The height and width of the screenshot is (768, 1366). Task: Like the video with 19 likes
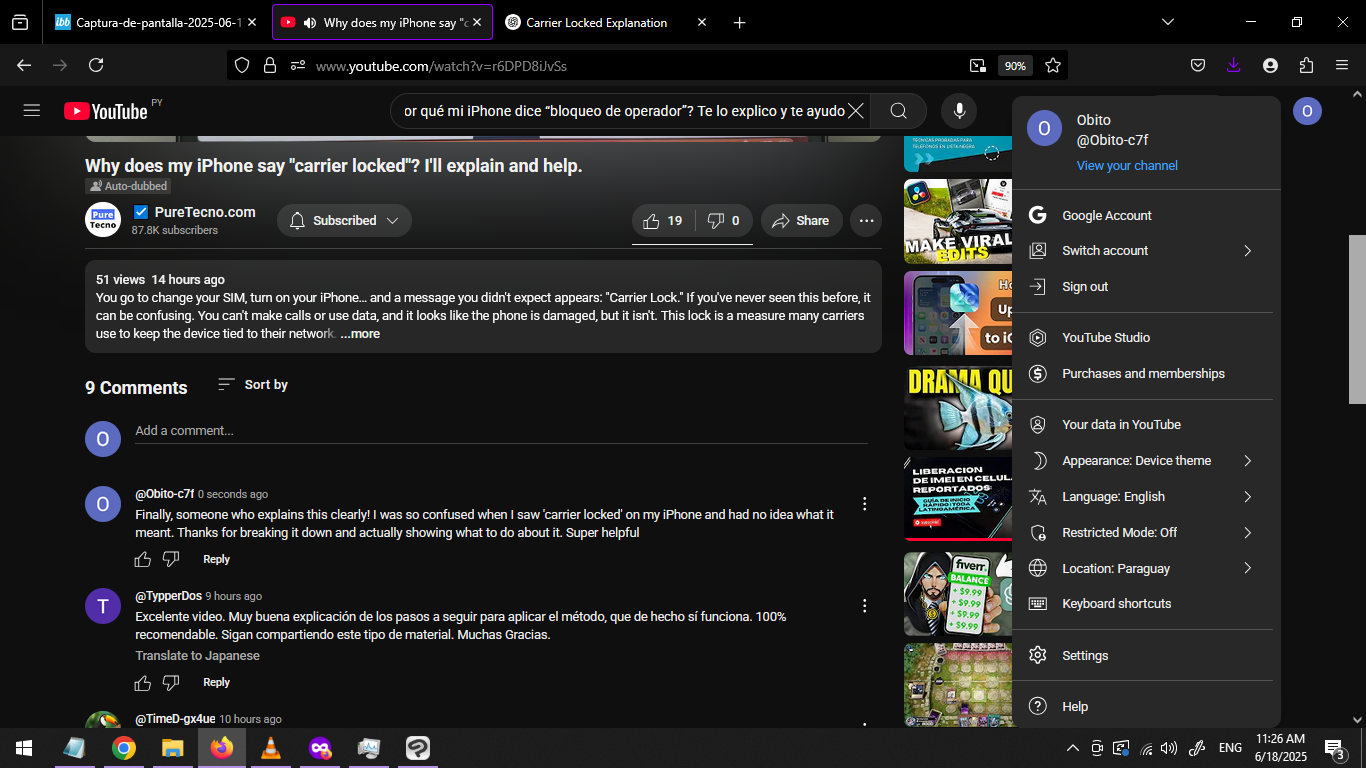(662, 221)
